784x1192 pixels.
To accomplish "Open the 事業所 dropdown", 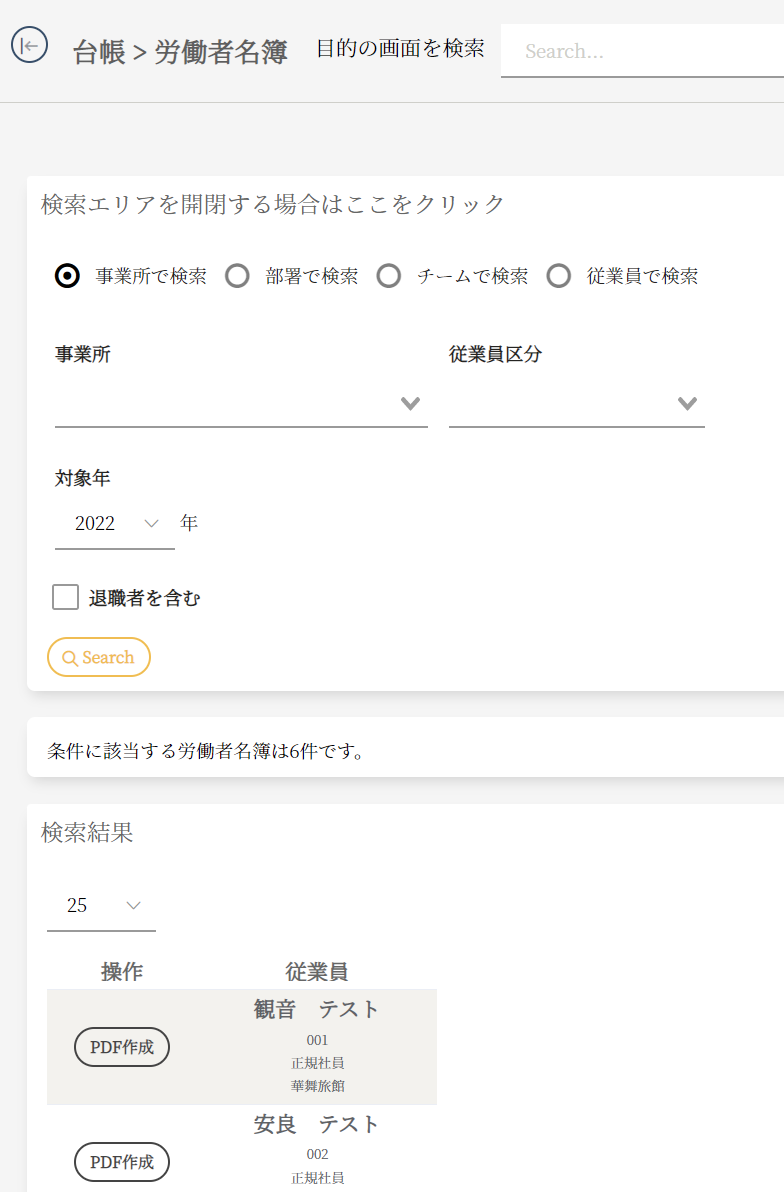I will (x=241, y=404).
